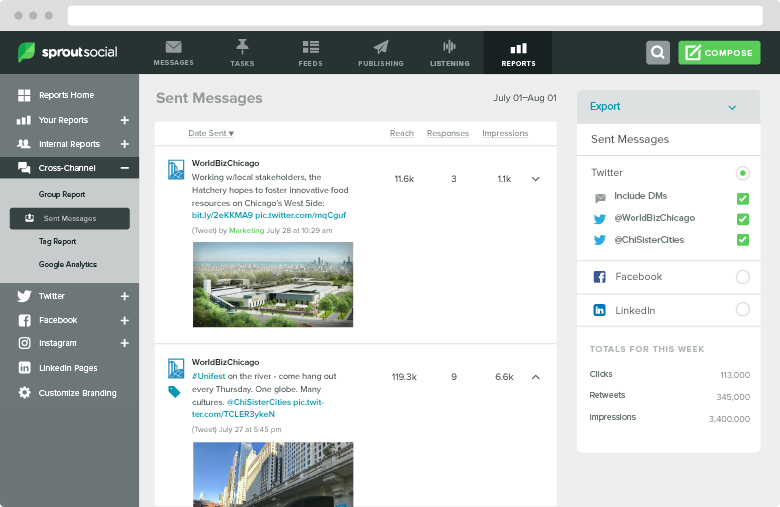Image resolution: width=780 pixels, height=507 pixels.
Task: Expand Your Reports with plus icon
Action: (125, 120)
